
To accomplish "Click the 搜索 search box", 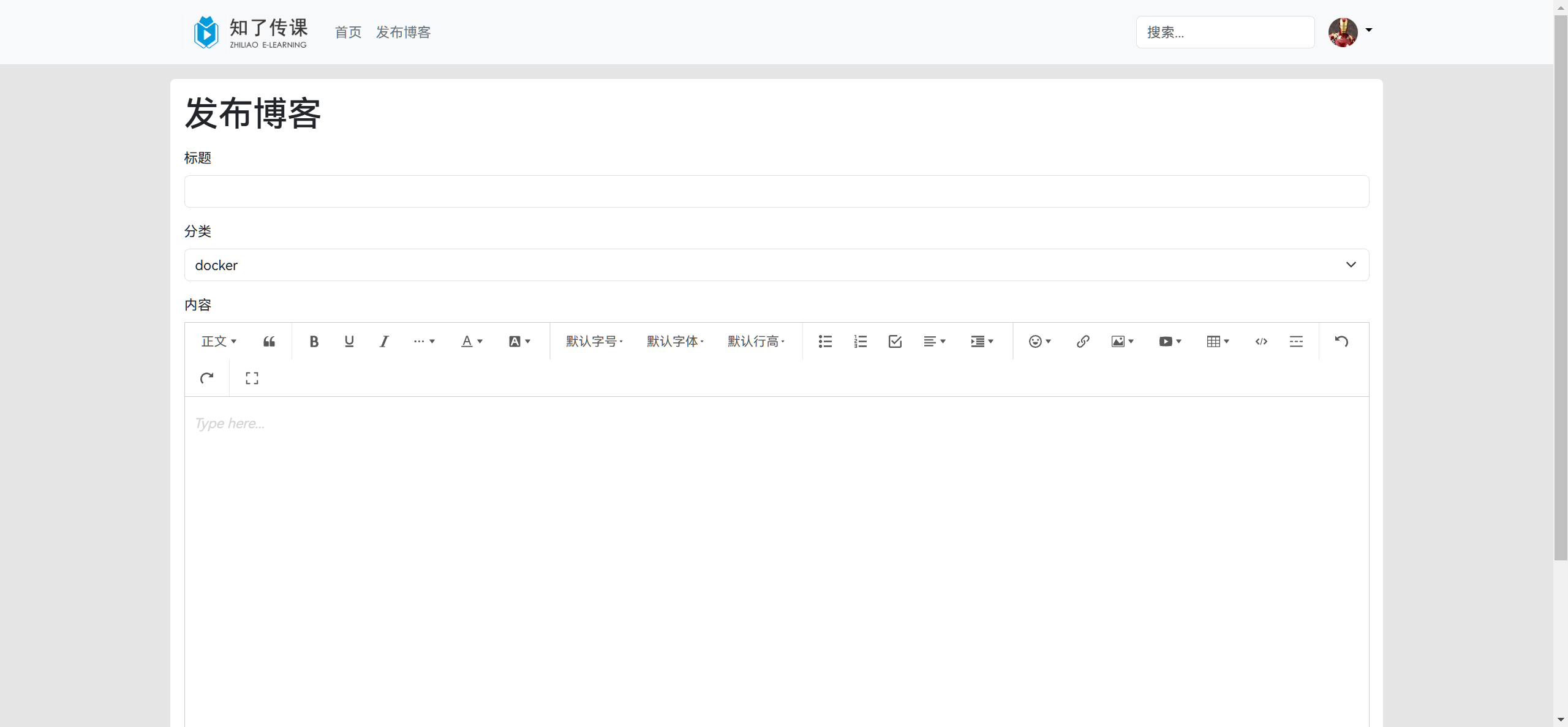I will (1225, 32).
